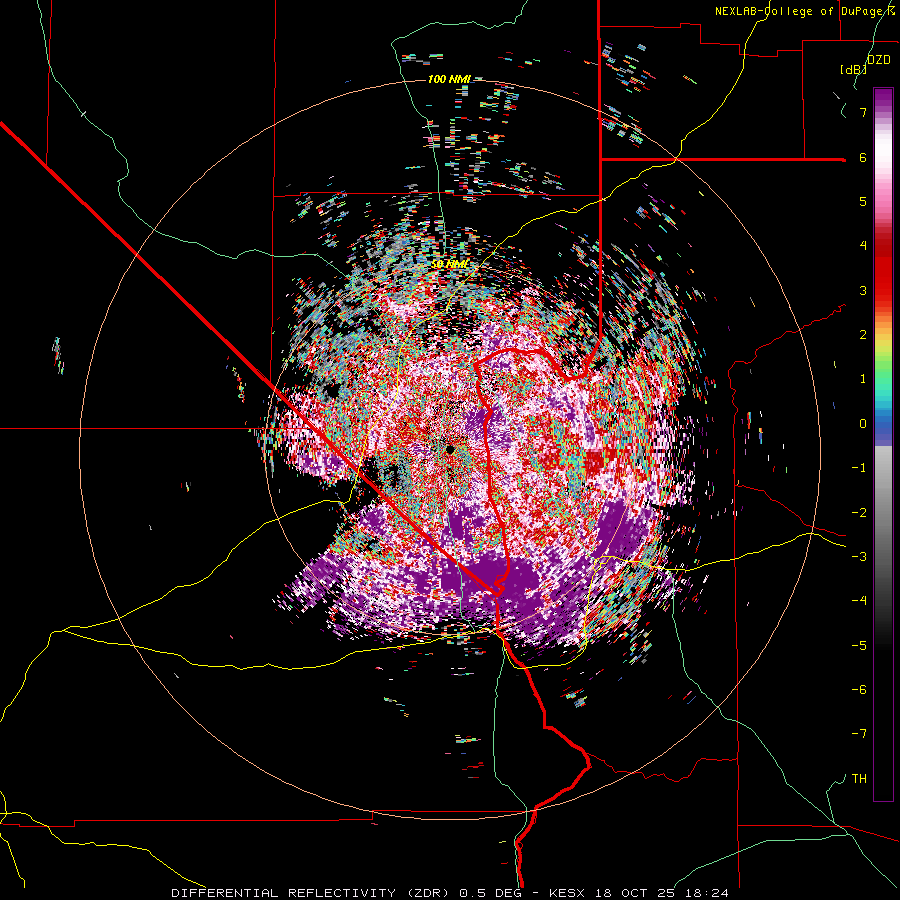Click the legend value -3

tap(859, 557)
